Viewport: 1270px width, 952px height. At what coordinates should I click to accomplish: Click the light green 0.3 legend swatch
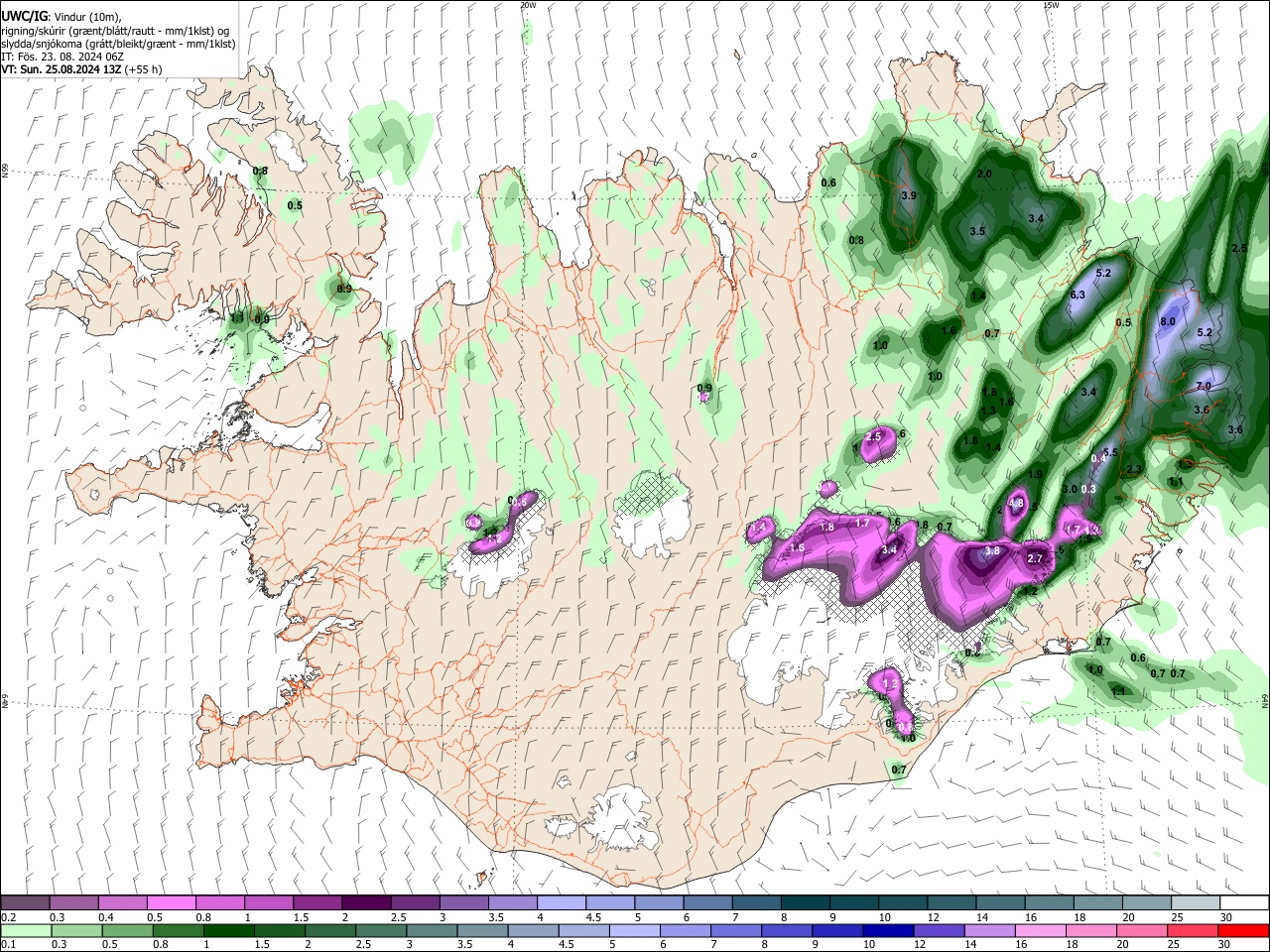click(75, 930)
